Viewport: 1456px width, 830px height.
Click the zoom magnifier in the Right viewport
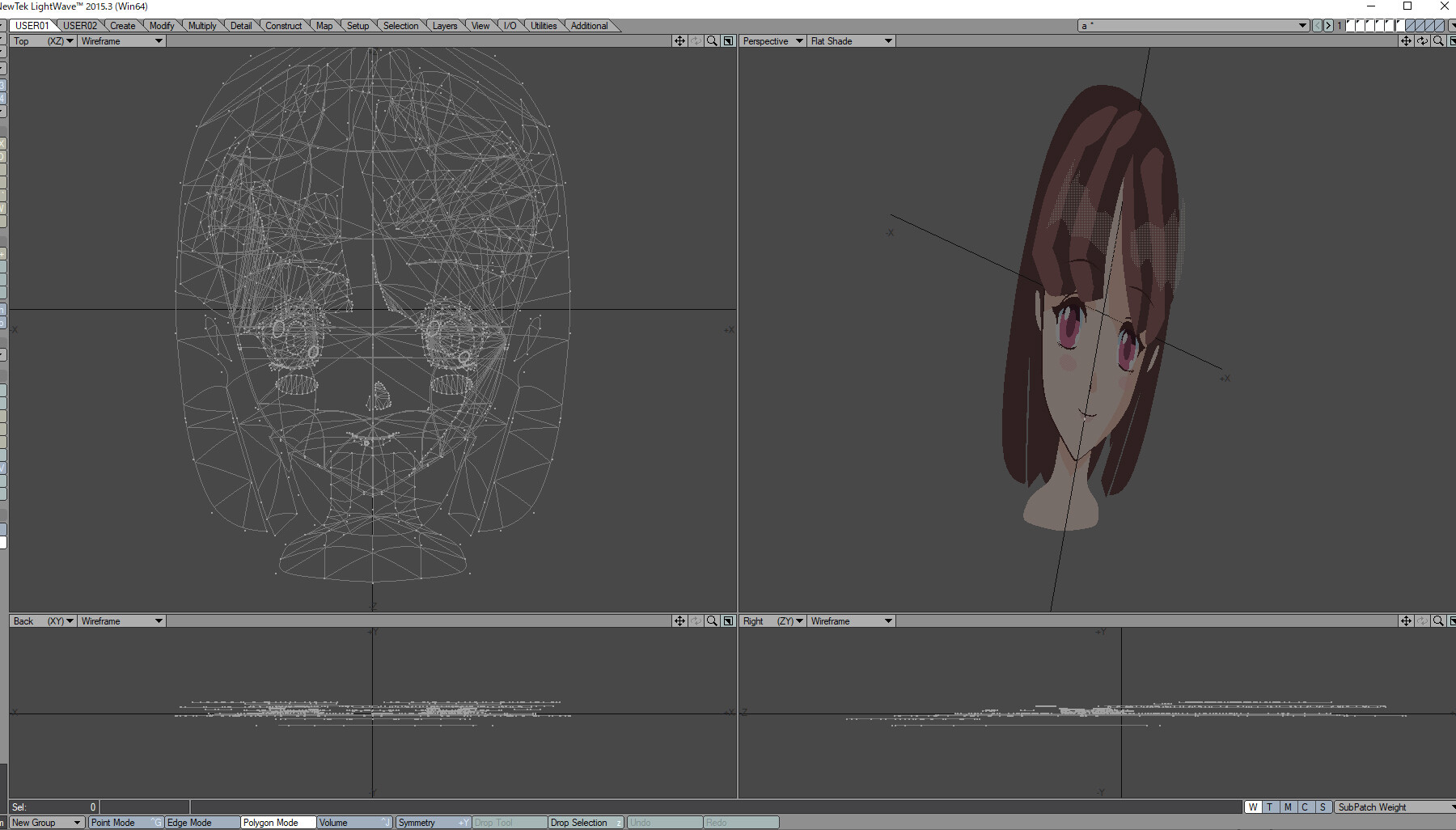(x=1438, y=621)
